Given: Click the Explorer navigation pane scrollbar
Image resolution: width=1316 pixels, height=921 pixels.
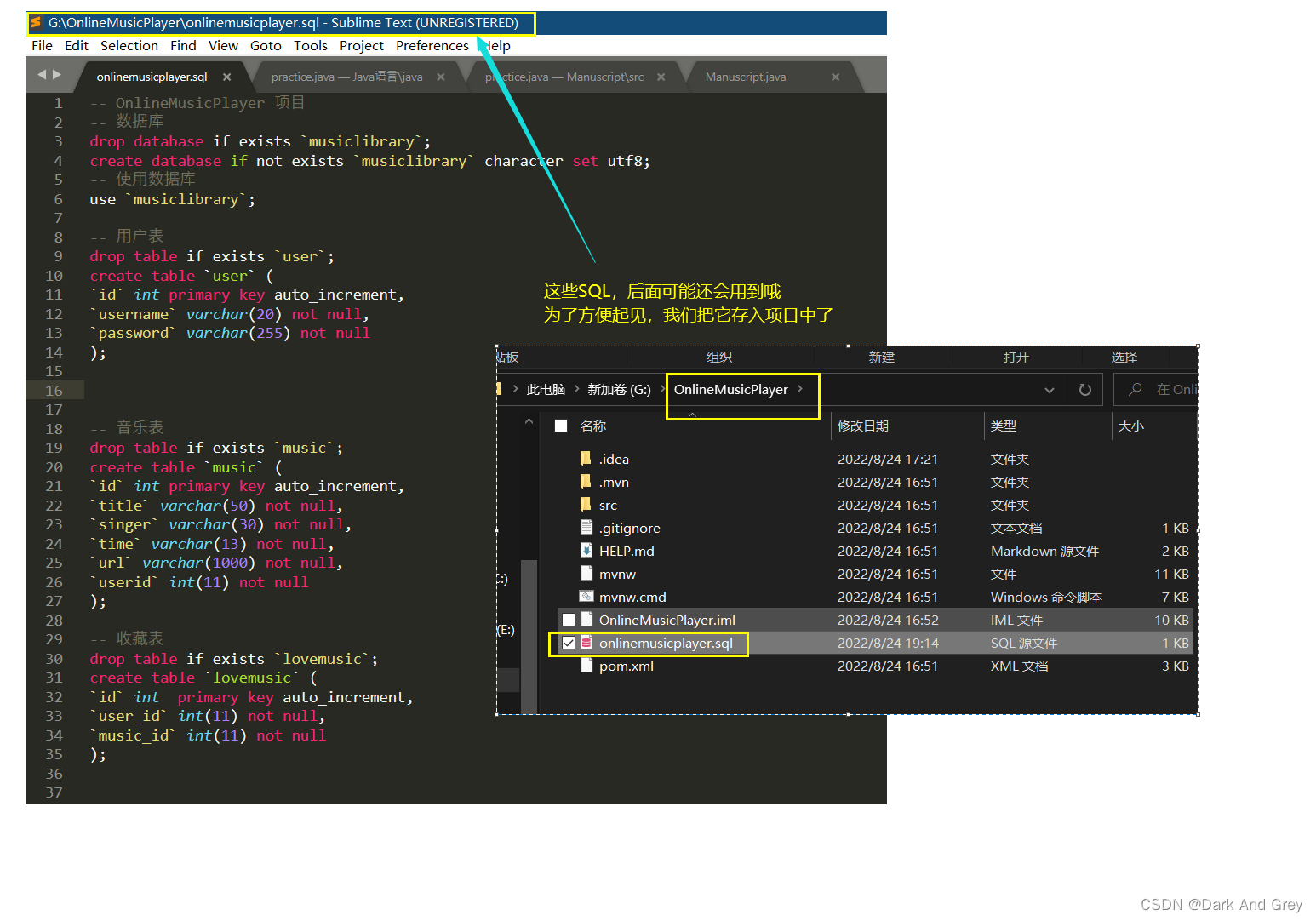Looking at the screenshot, I should pos(529,636).
